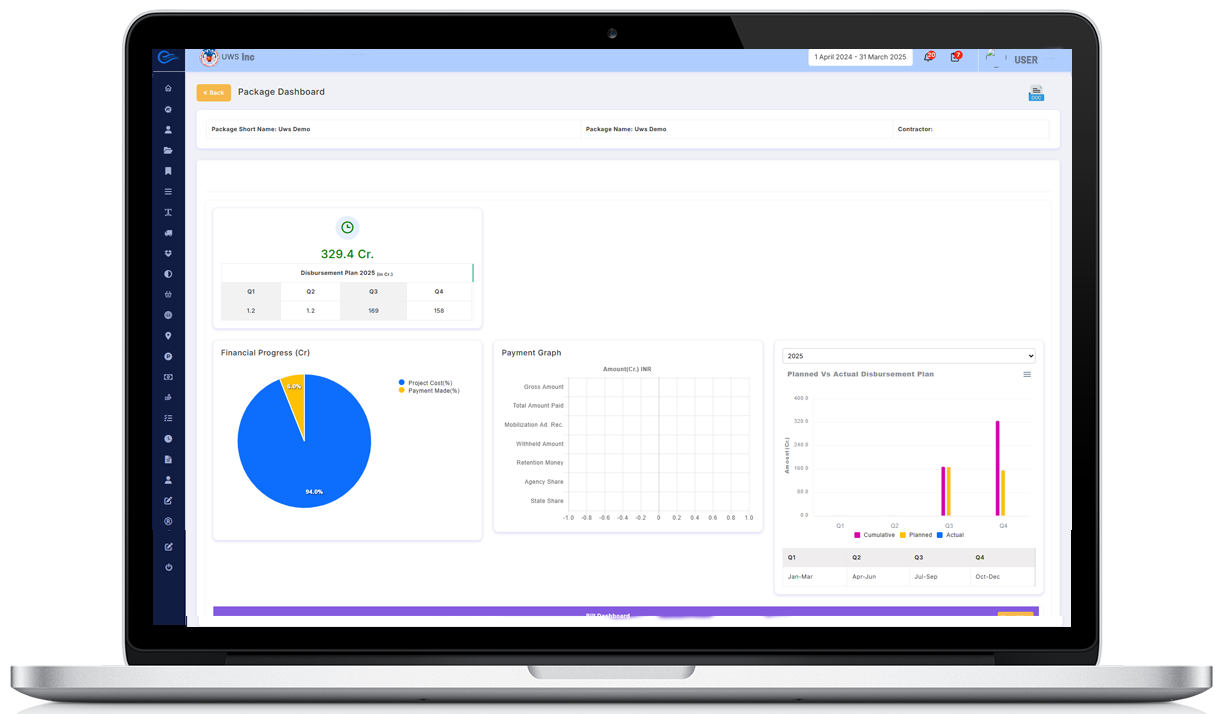The width and height of the screenshot is (1222, 714).
Task: Click the hamburger list icon in sidebar
Action: (x=168, y=191)
